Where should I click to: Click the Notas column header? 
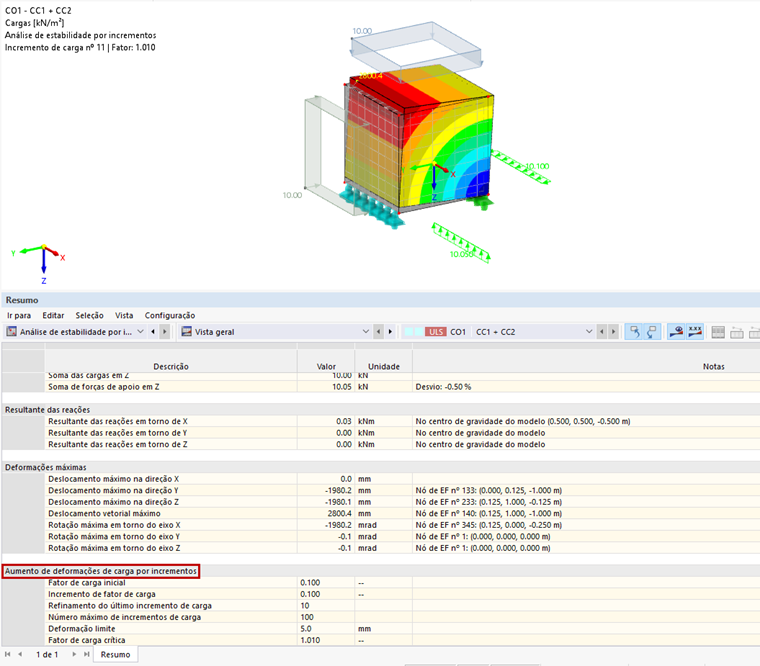pos(713,366)
